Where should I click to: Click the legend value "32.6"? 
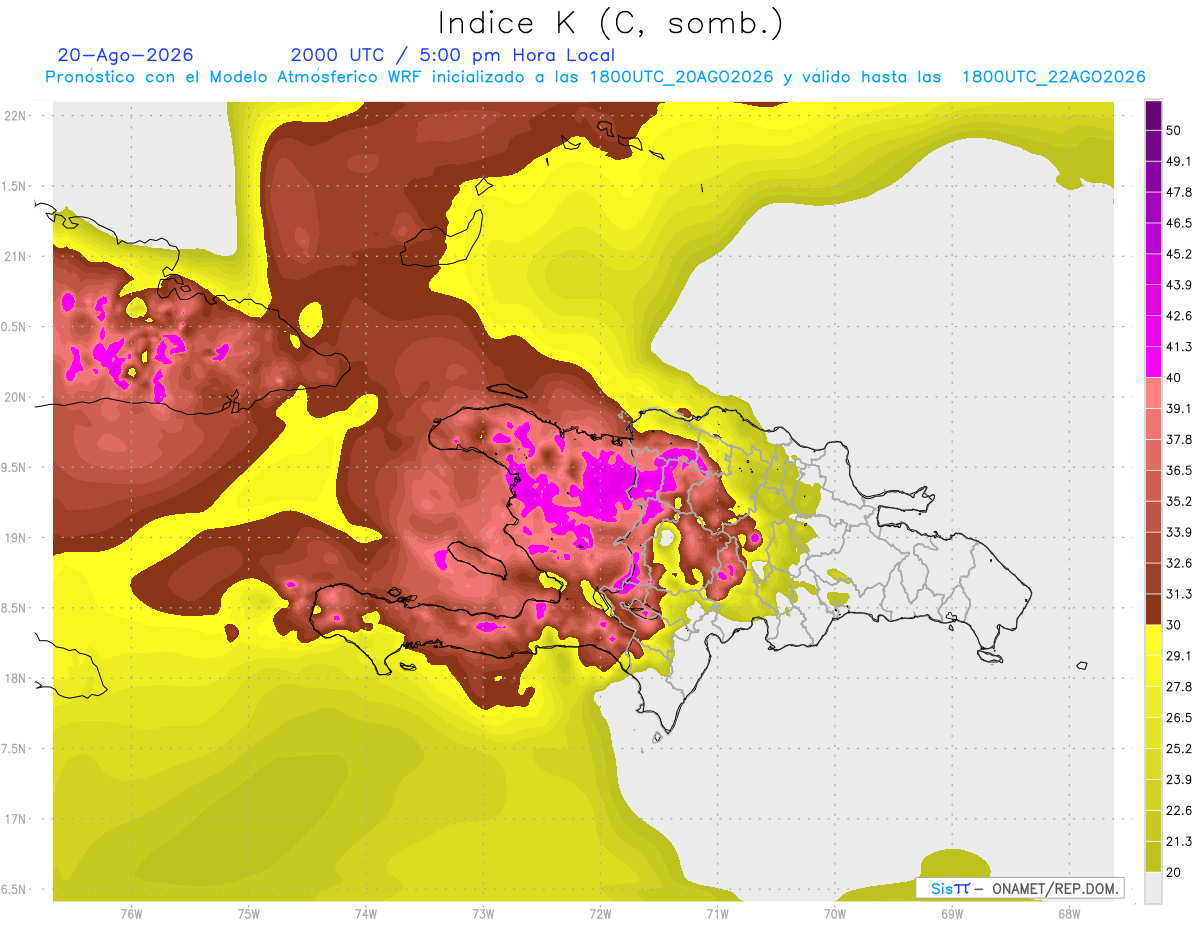pos(1179,563)
